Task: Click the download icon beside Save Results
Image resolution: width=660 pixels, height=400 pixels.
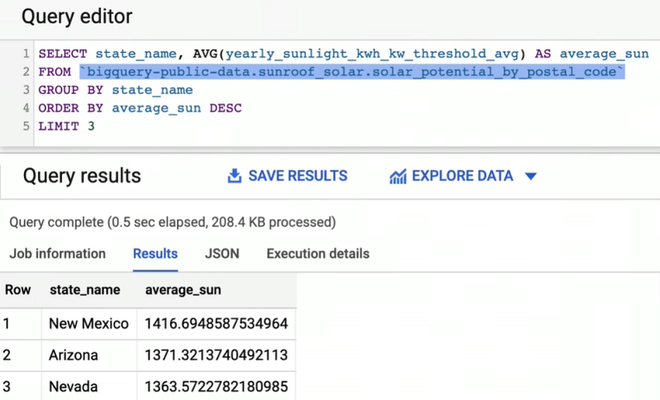Action: click(235, 176)
